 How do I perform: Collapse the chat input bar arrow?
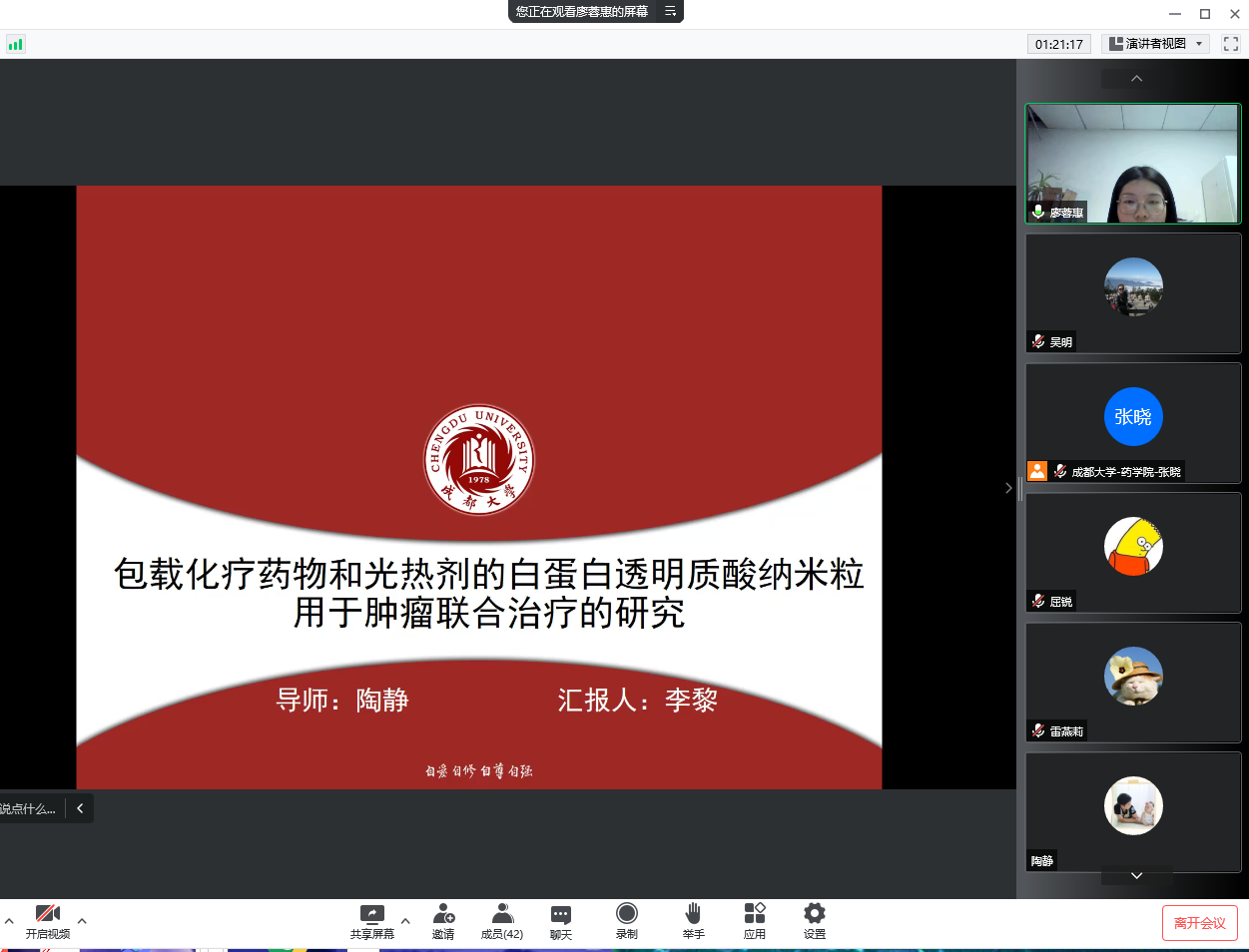pos(80,808)
